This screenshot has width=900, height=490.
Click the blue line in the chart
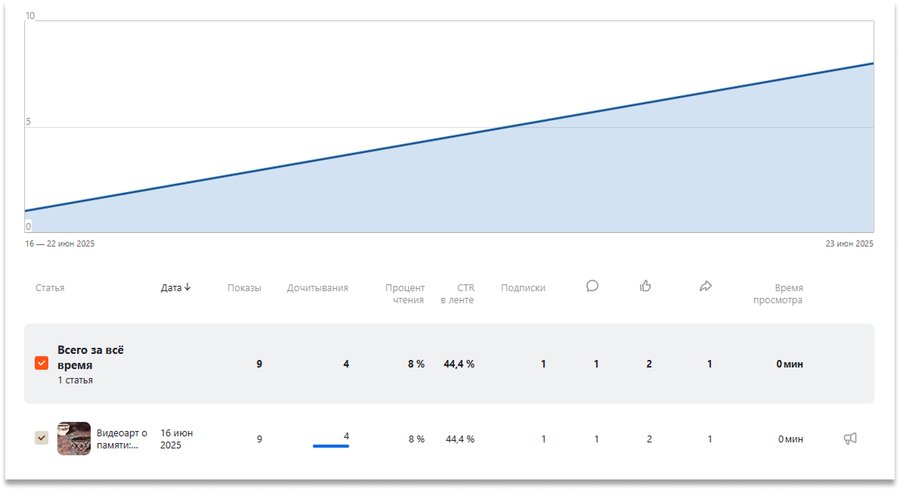pos(449,137)
